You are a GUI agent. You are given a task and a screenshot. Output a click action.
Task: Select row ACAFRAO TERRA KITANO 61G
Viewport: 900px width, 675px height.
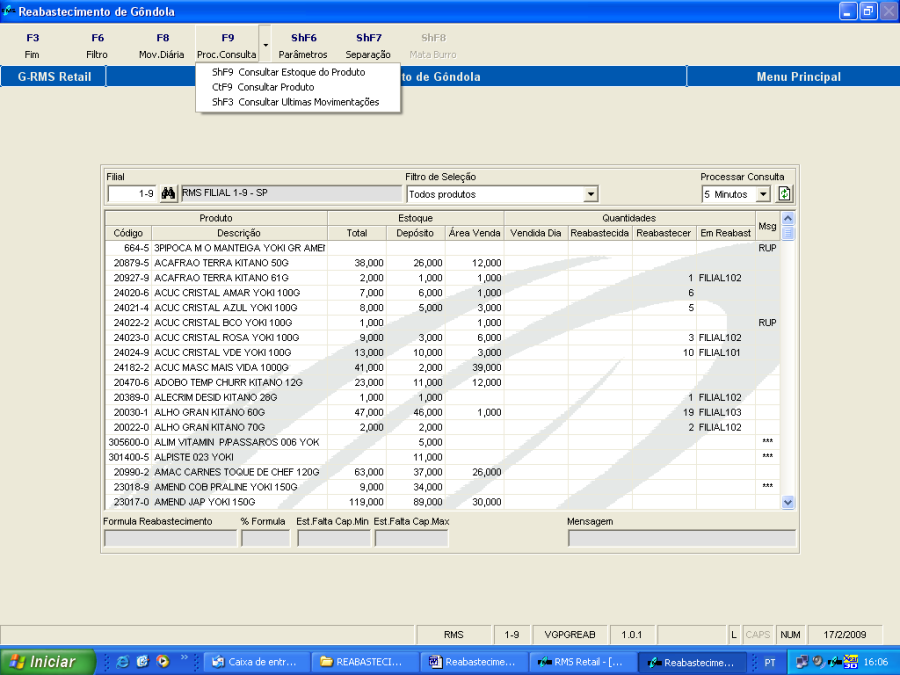click(x=442, y=278)
